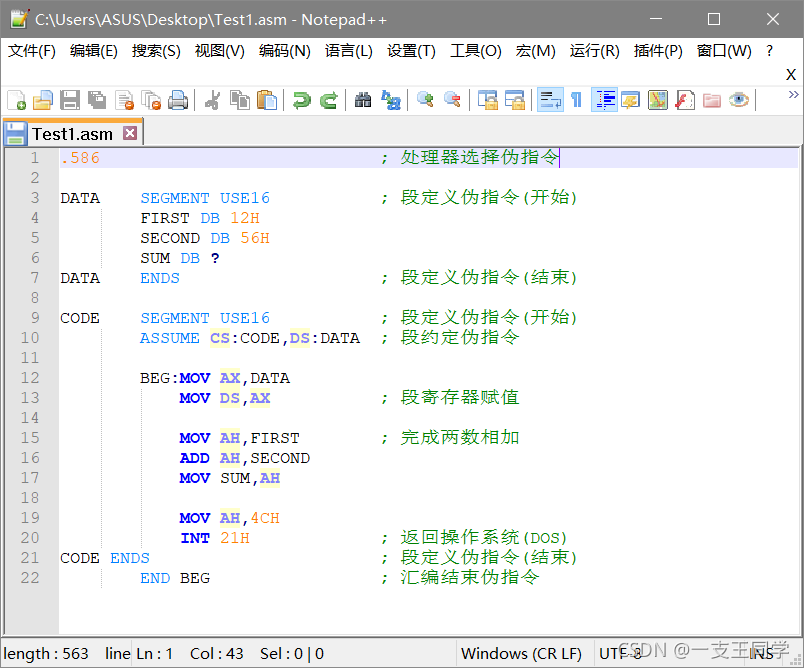
Task: Click line number 12 in the margin
Action: [30, 378]
